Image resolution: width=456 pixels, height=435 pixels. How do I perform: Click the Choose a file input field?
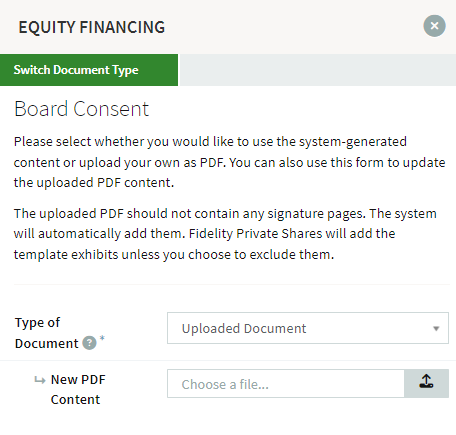[286, 384]
